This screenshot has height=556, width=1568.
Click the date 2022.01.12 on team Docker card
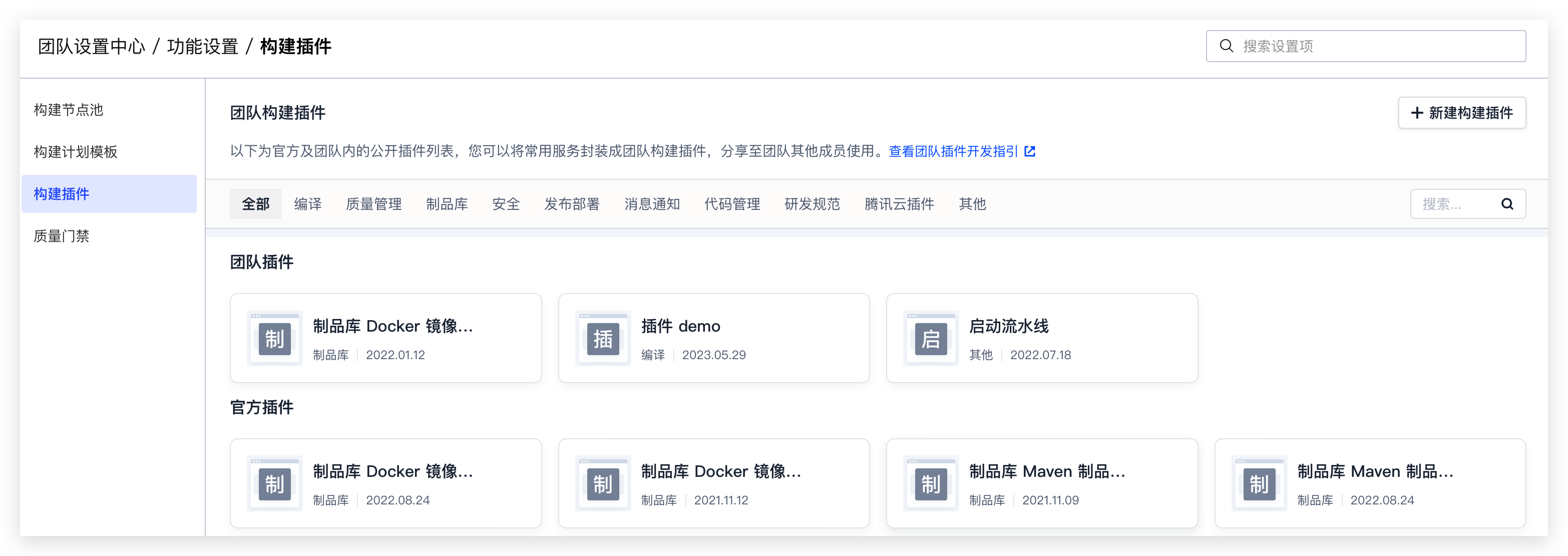(395, 355)
